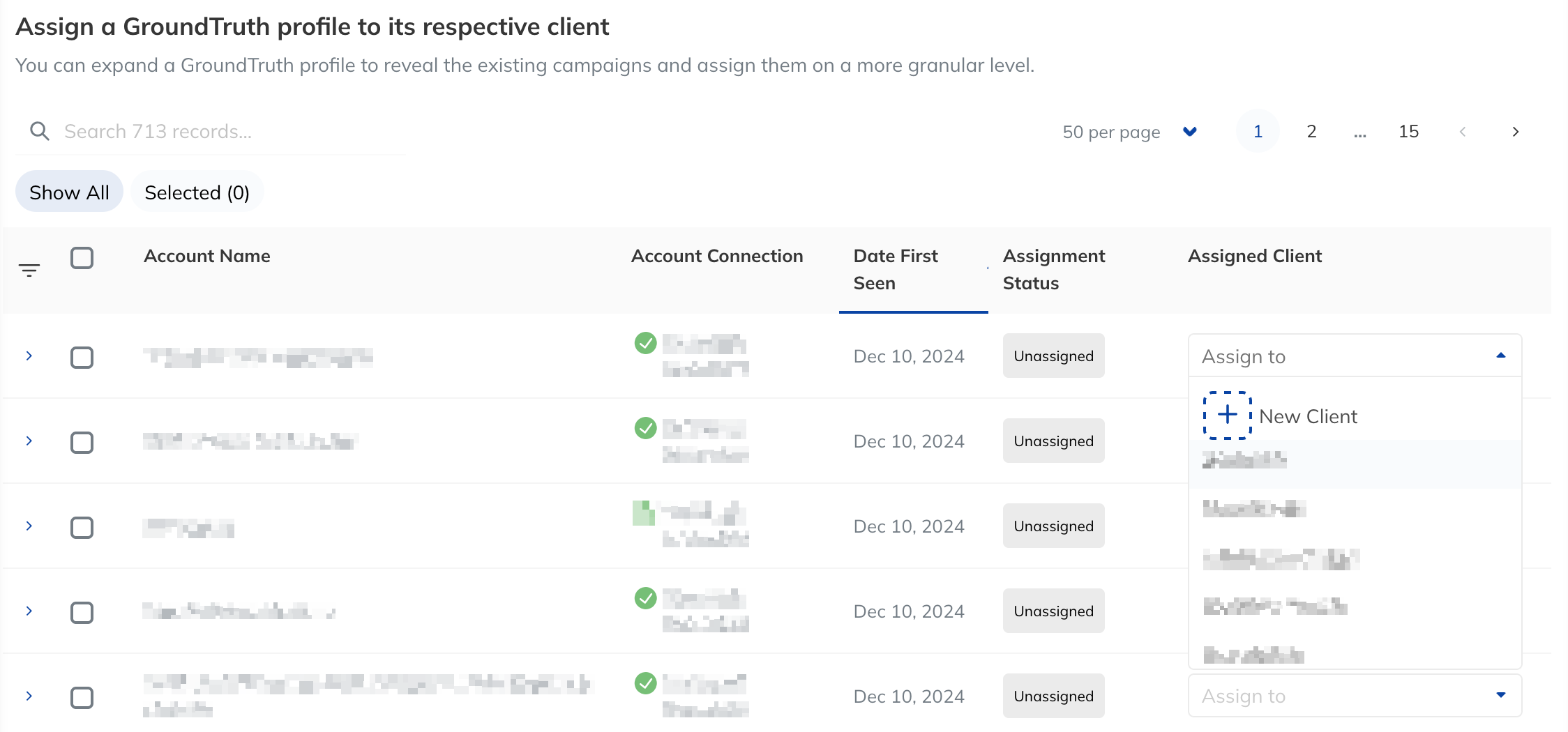Click the fourth row's Unassigned status badge
Screen dimensions: 1568x732
tap(1054, 611)
